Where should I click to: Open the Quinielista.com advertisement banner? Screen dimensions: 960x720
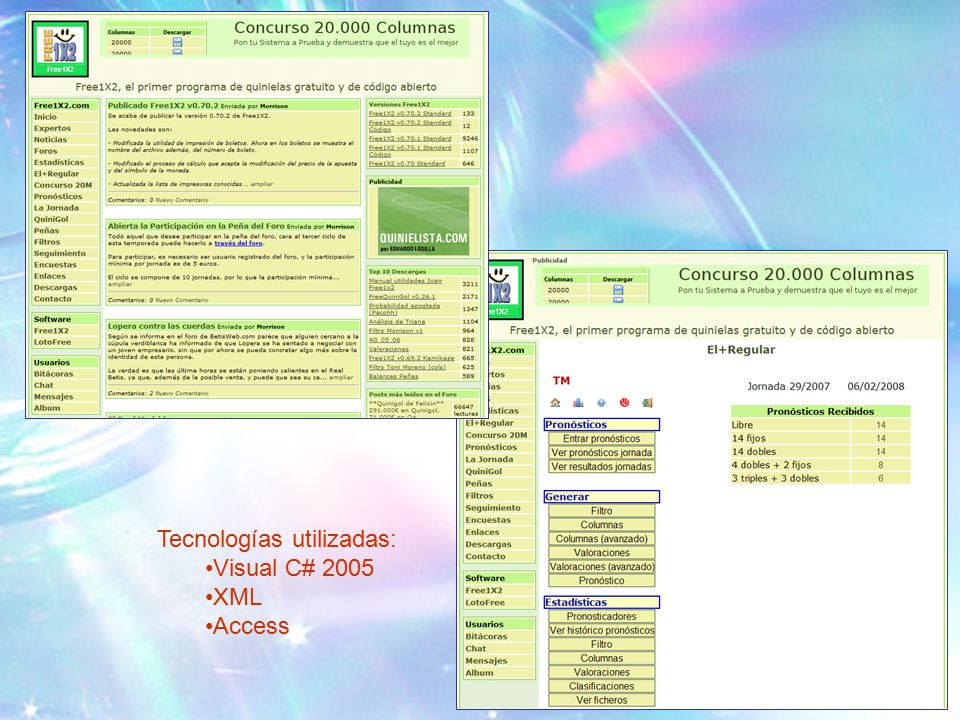coord(423,221)
